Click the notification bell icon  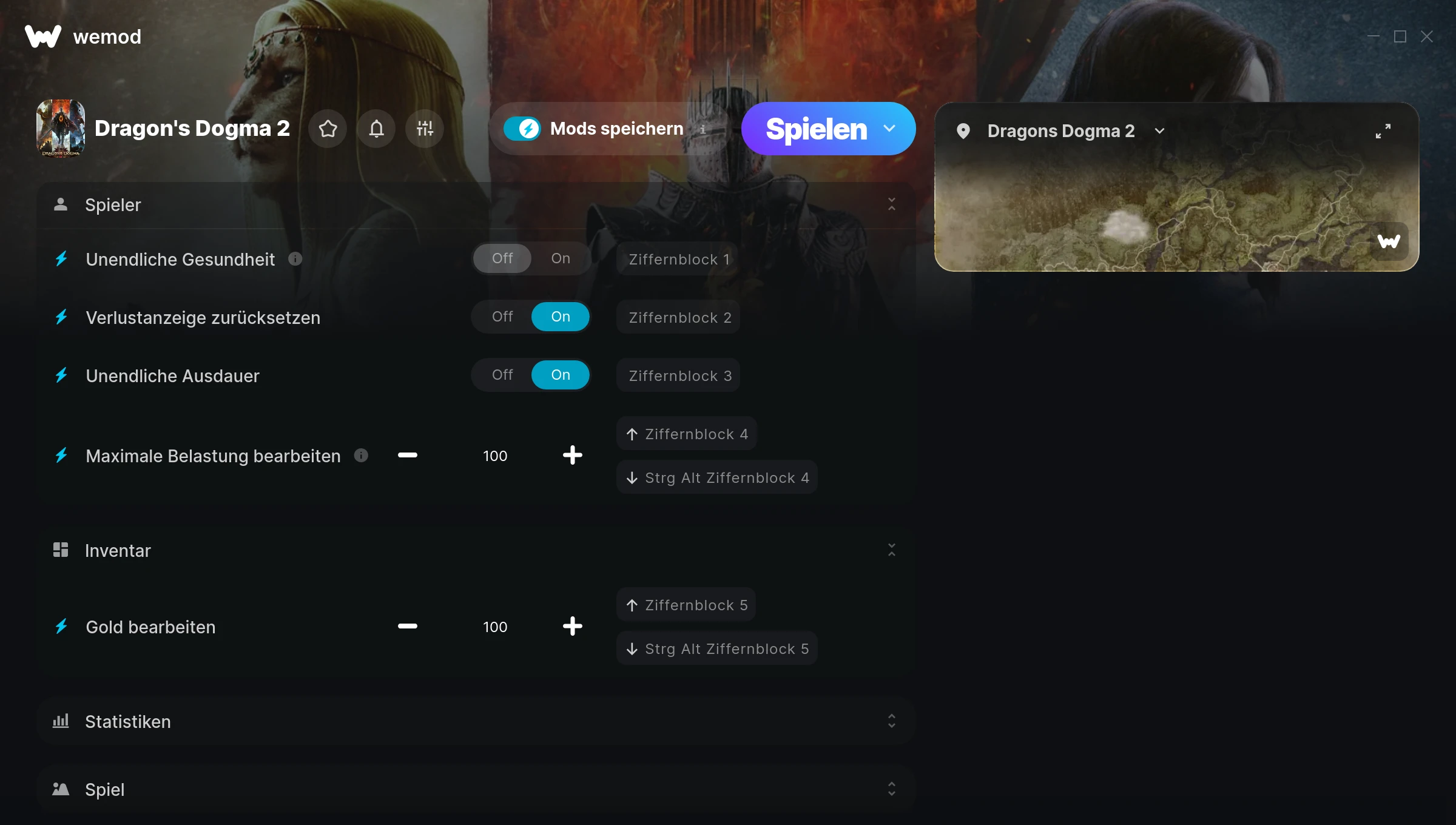[376, 129]
